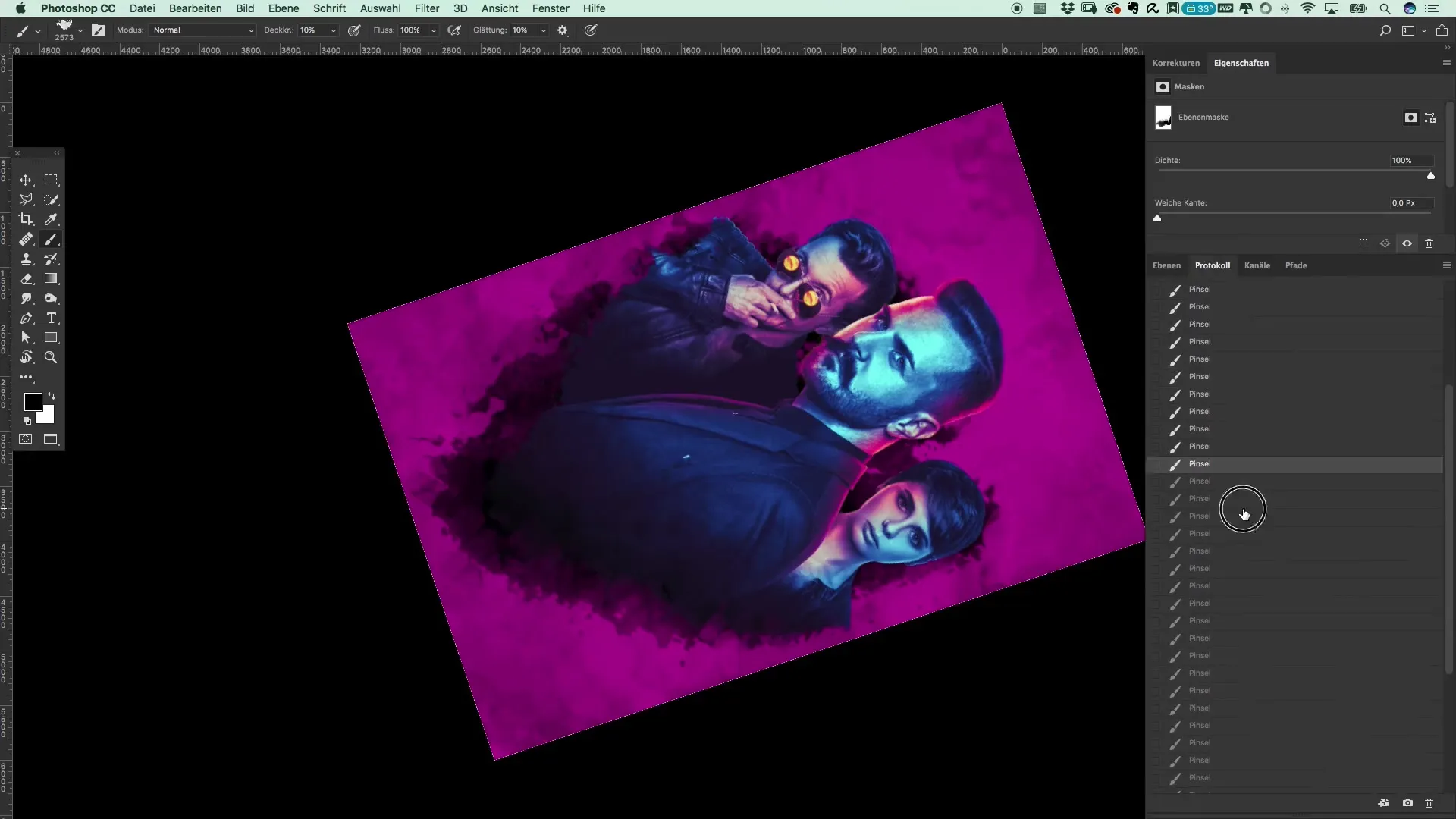Screen dimensions: 1456x819
Task: Change the screen mode icon in toolbox
Action: coord(51,439)
